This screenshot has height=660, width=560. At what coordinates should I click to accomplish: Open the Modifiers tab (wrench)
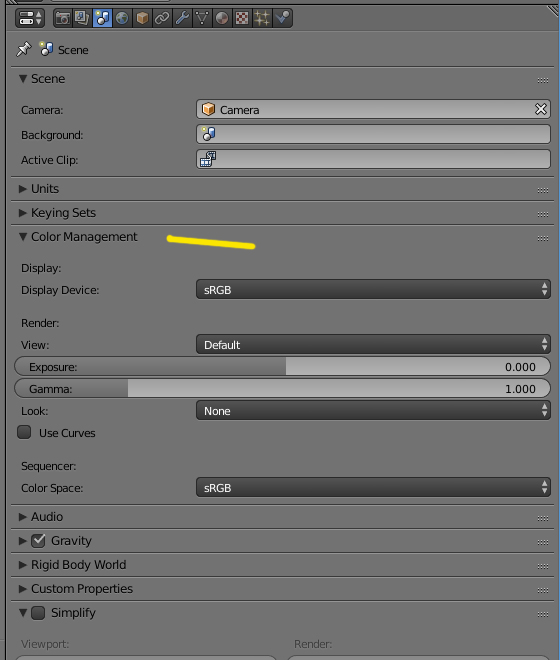click(x=182, y=18)
